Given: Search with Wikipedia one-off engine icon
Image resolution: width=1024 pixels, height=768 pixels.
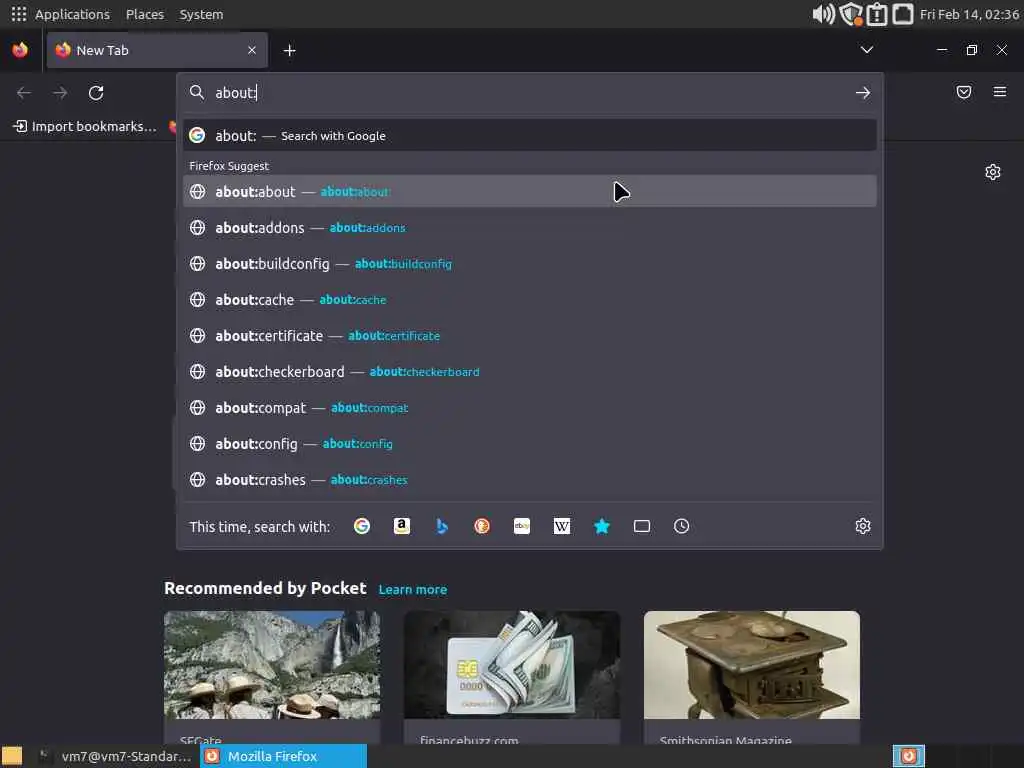Looking at the screenshot, I should coord(562,526).
